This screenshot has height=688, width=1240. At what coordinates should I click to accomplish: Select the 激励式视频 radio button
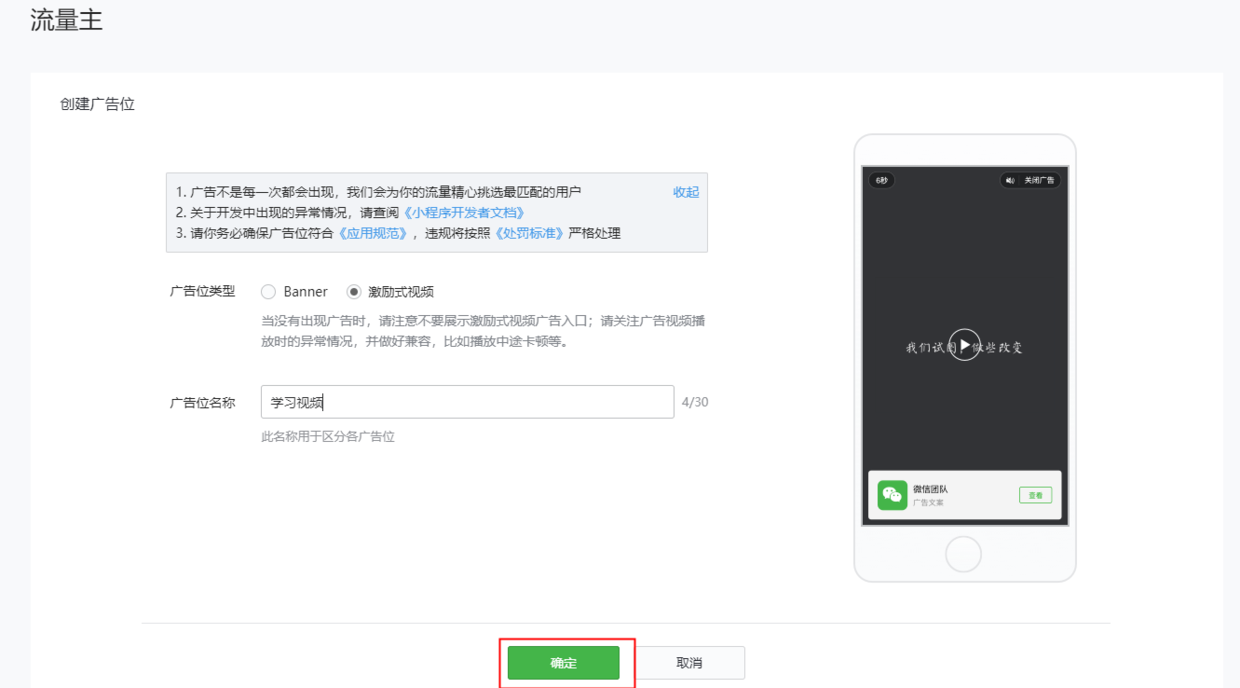pyautogui.click(x=353, y=292)
